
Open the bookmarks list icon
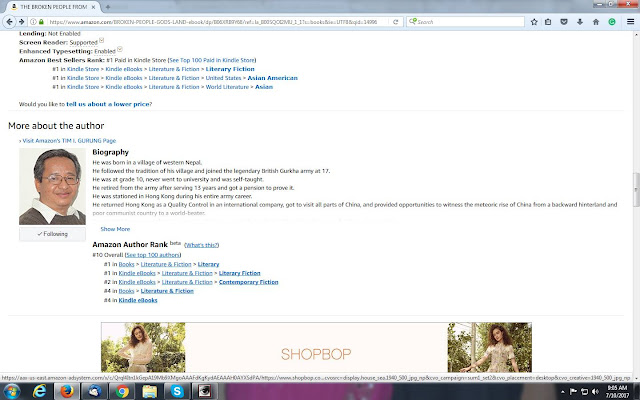coord(548,22)
